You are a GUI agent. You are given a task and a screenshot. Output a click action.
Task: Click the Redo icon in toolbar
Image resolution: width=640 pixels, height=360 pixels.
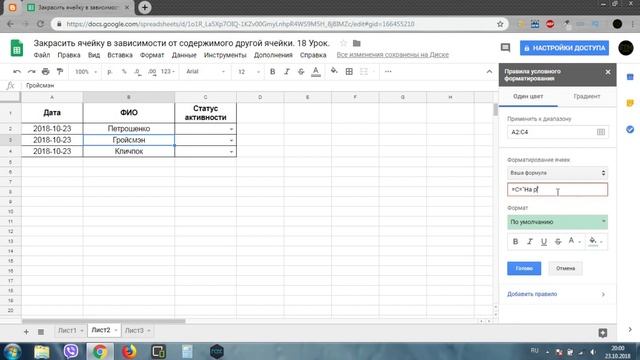31,71
